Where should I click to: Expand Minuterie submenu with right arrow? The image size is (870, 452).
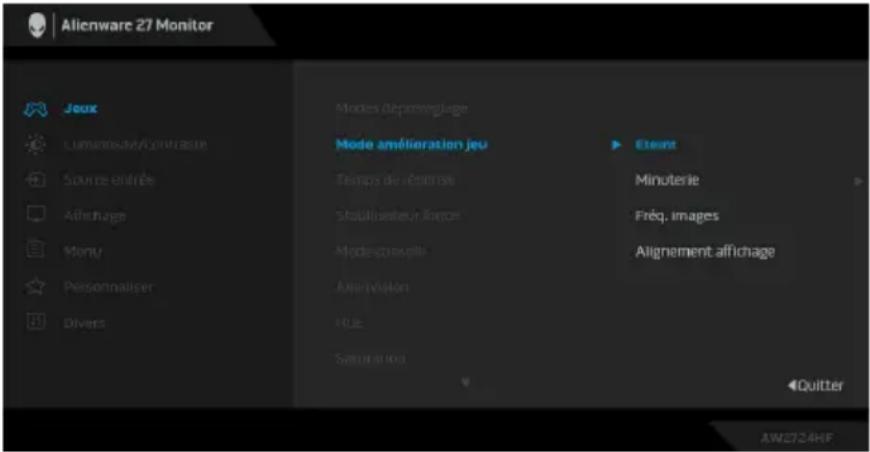[858, 181]
